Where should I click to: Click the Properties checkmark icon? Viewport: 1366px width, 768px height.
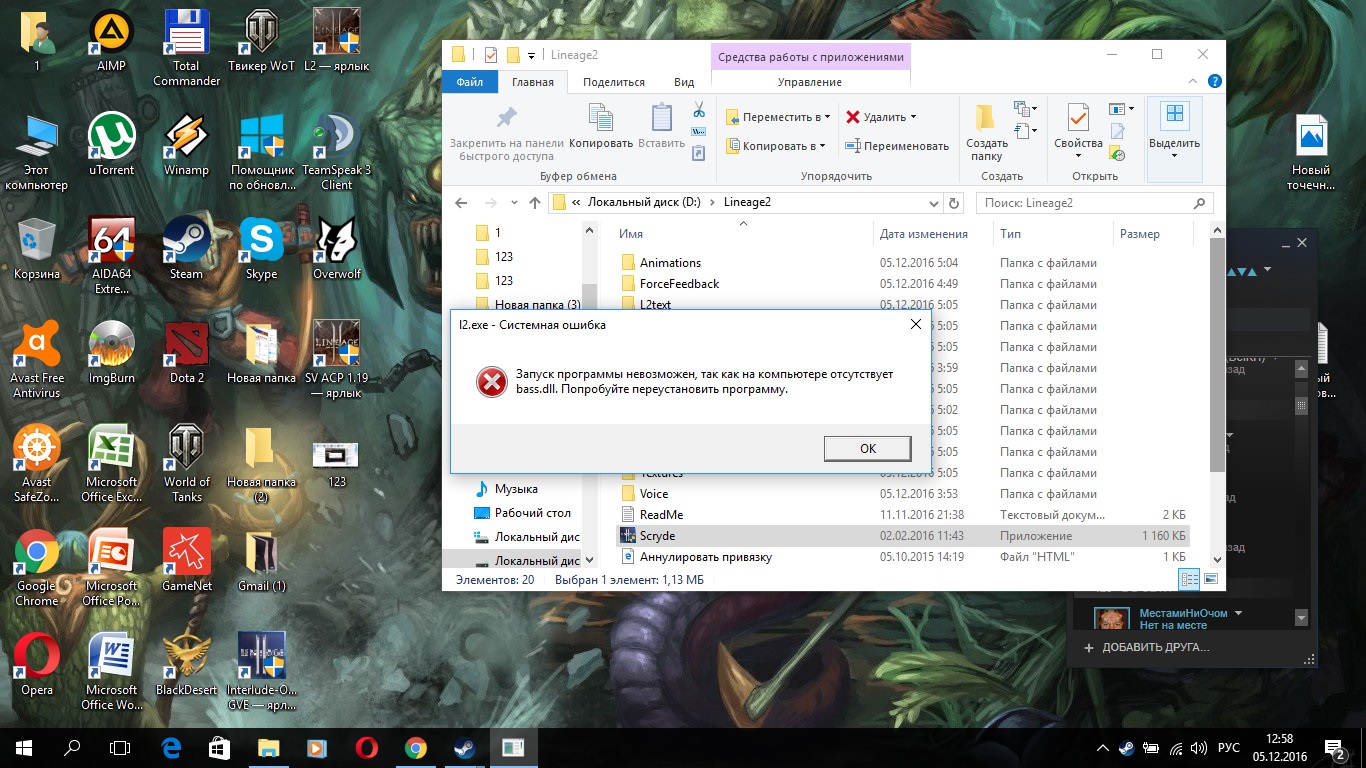(1077, 119)
